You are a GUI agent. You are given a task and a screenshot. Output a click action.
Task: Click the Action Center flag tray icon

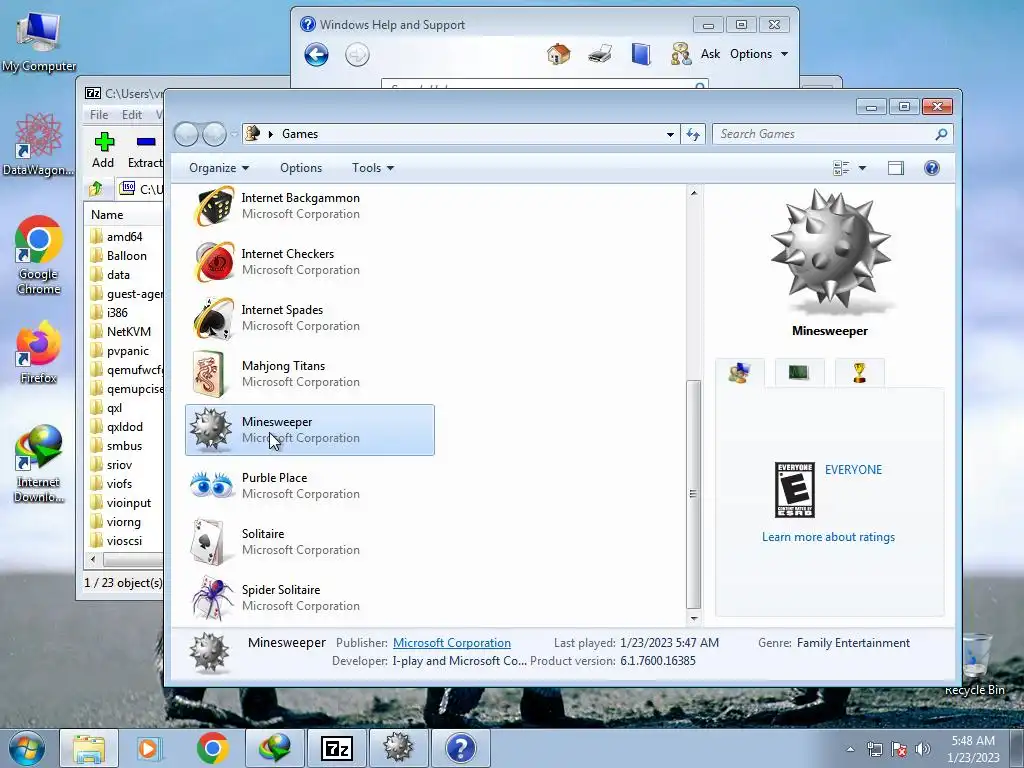(899, 750)
